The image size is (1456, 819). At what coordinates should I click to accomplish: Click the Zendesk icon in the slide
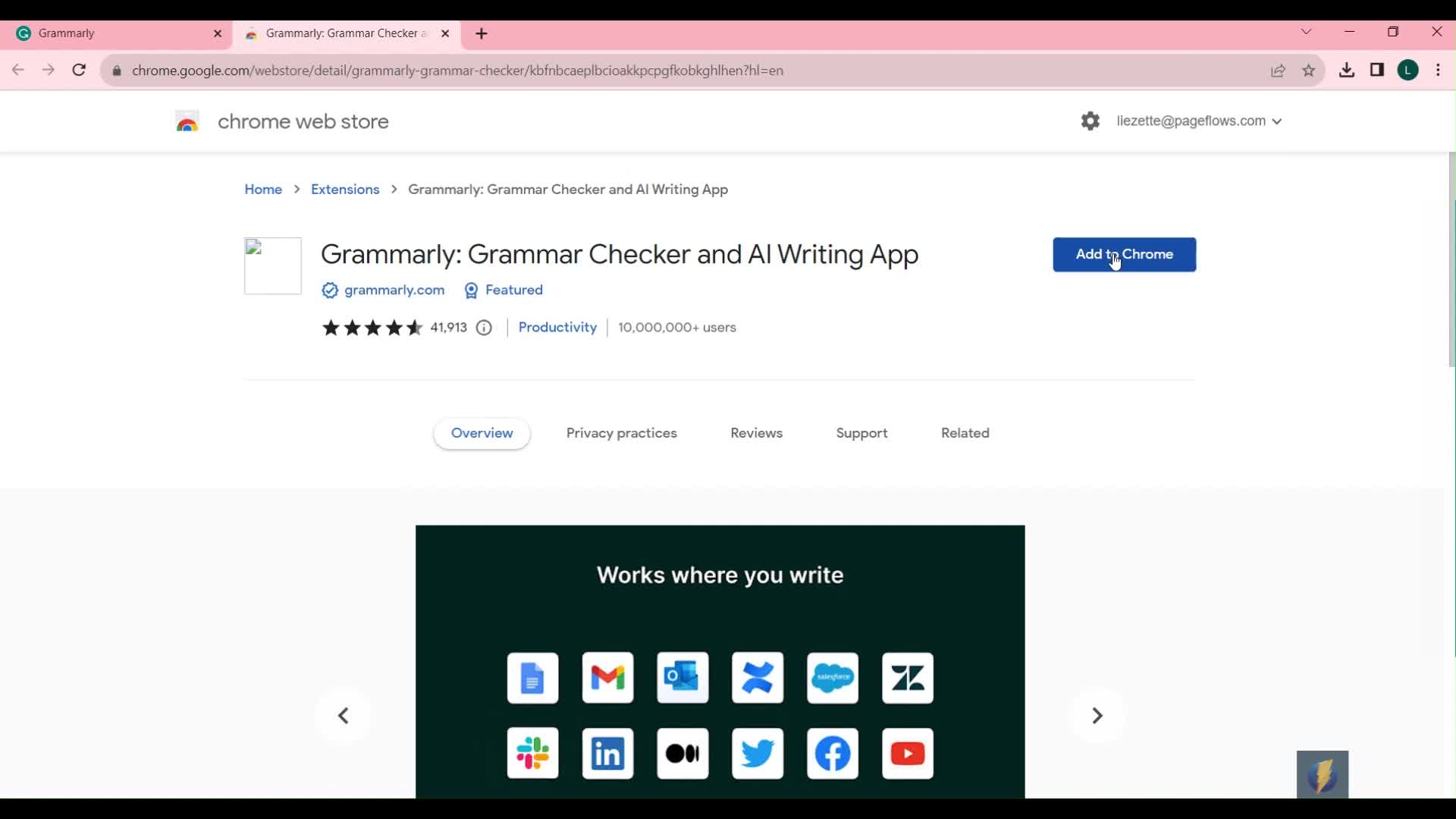pos(908,678)
